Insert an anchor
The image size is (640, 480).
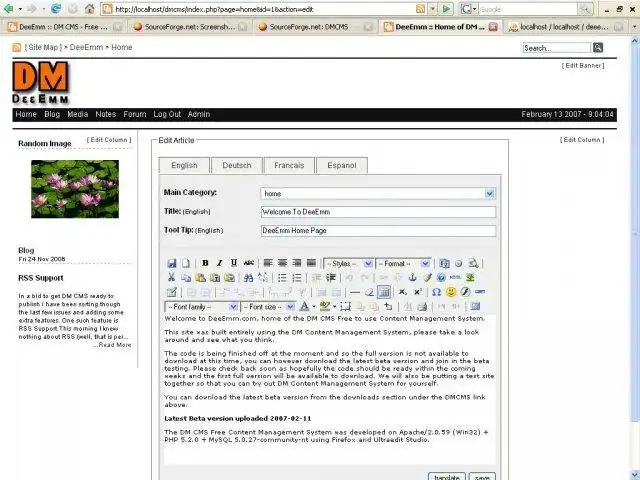pos(413,278)
